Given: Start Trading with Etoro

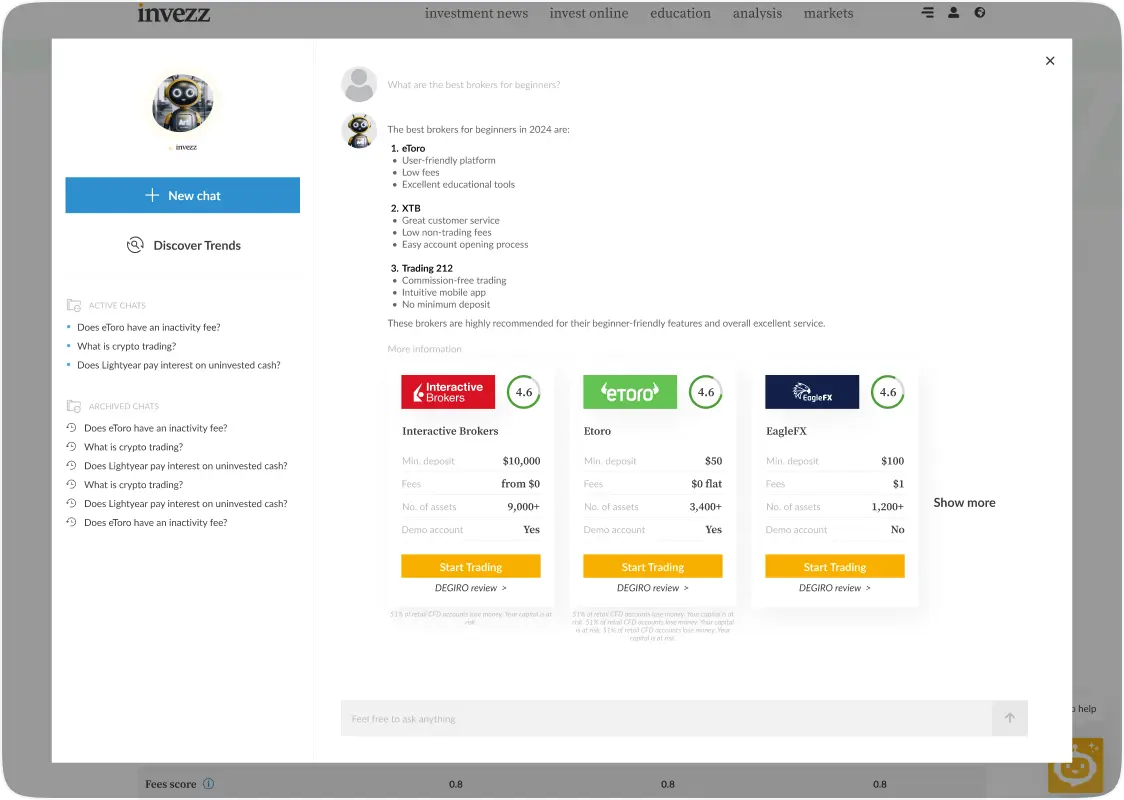Looking at the screenshot, I should (x=653, y=566).
